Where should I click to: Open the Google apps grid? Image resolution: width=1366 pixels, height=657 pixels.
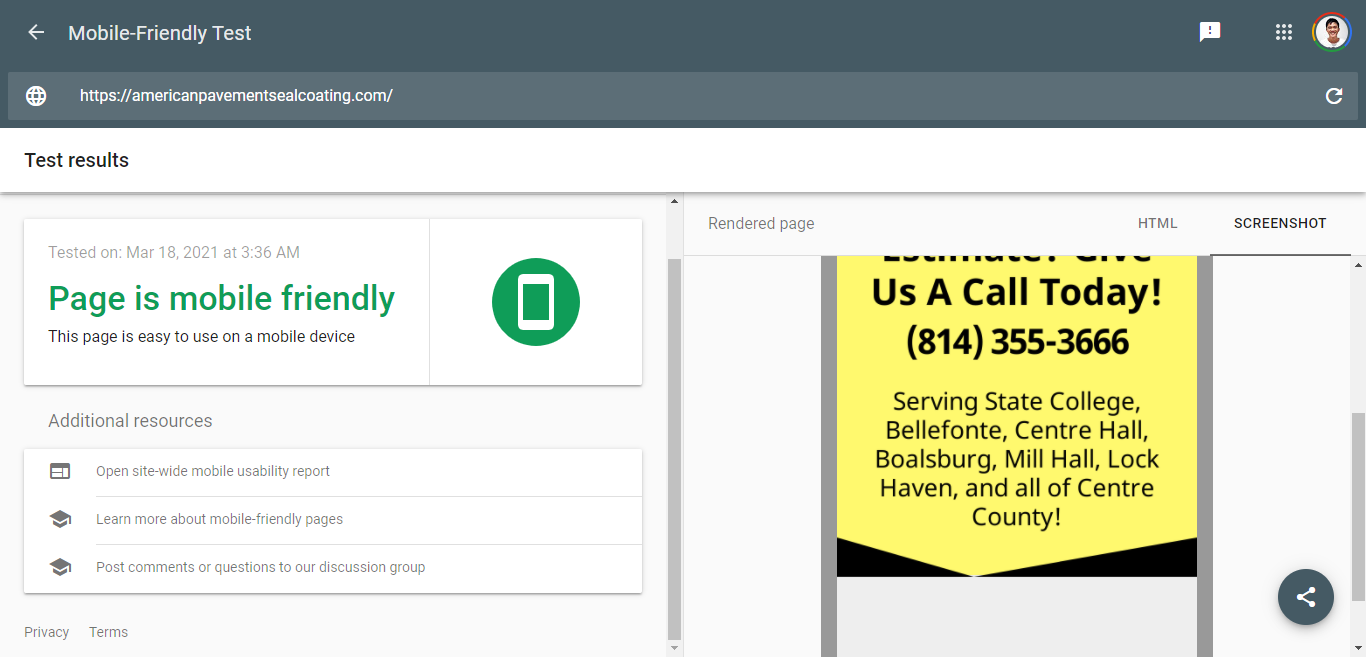coord(1284,32)
